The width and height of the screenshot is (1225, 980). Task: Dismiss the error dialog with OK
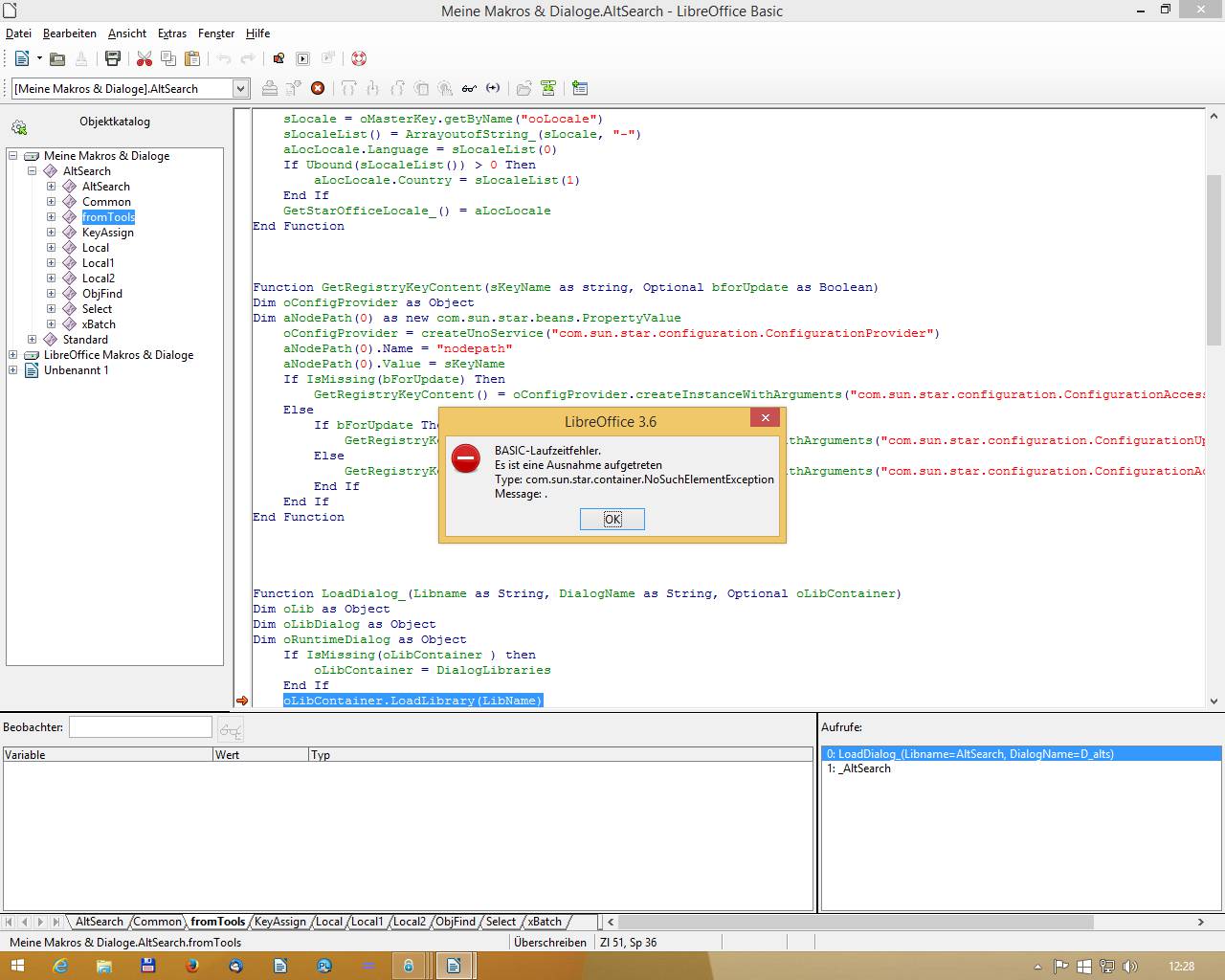(x=612, y=519)
